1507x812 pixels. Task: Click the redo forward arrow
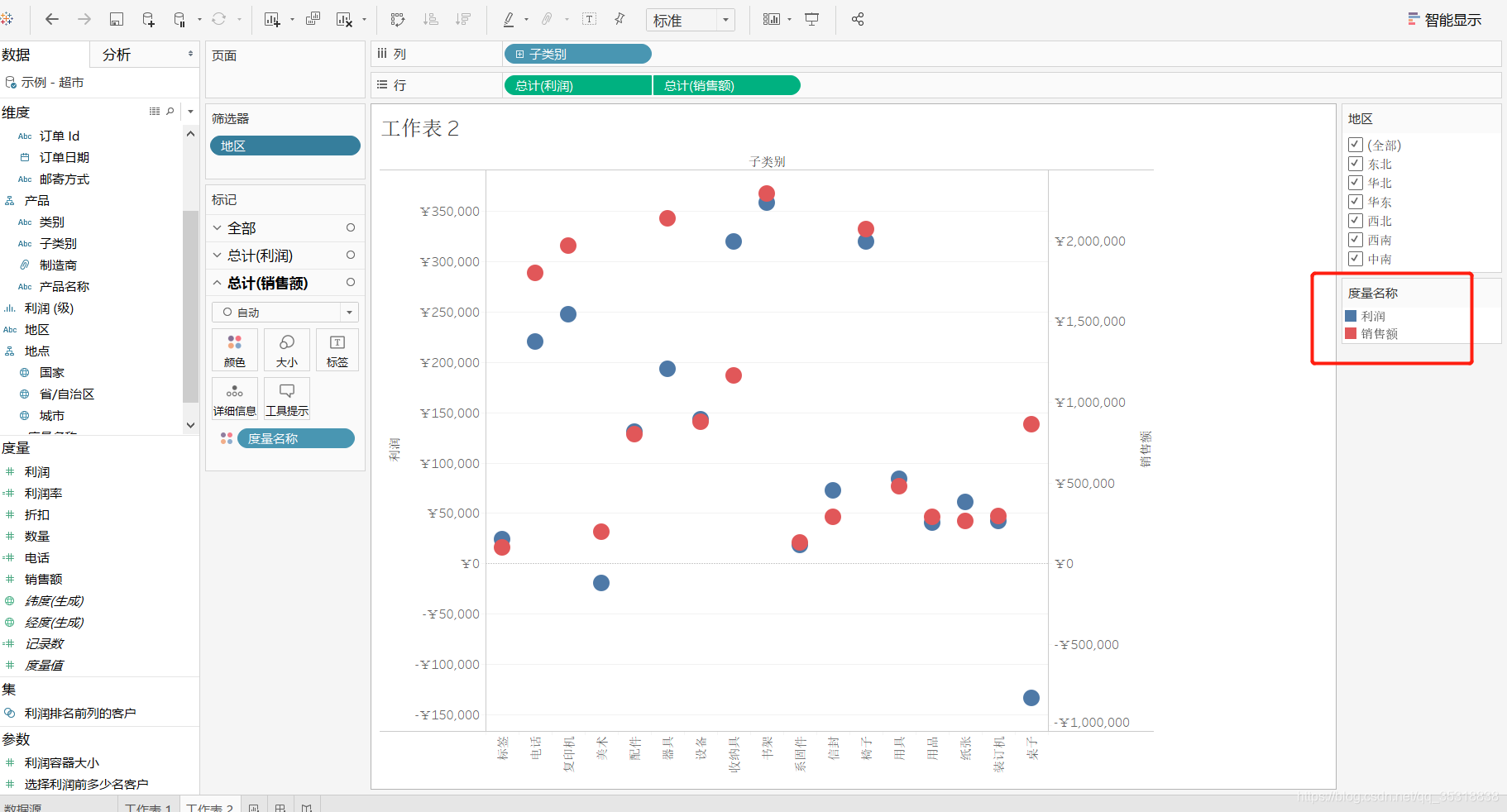[x=84, y=19]
